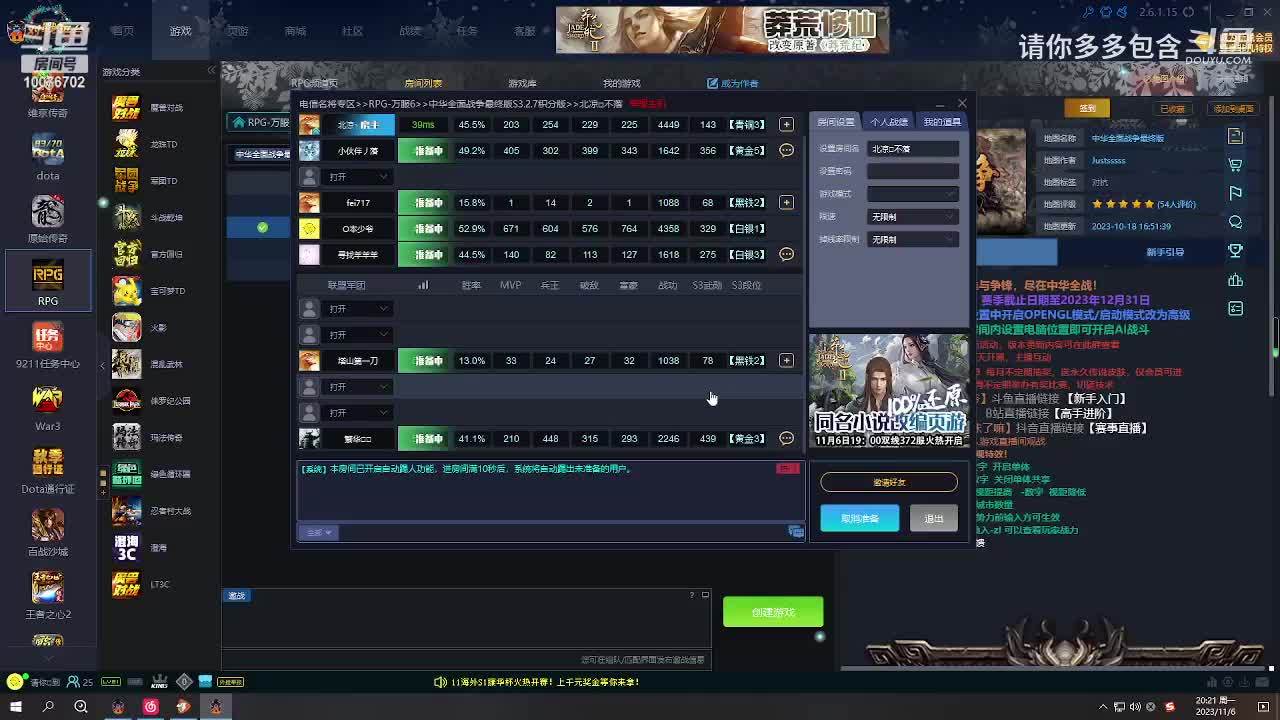1280x720 pixels.
Task: Open the 我的游戏 tab
Action: coord(621,84)
